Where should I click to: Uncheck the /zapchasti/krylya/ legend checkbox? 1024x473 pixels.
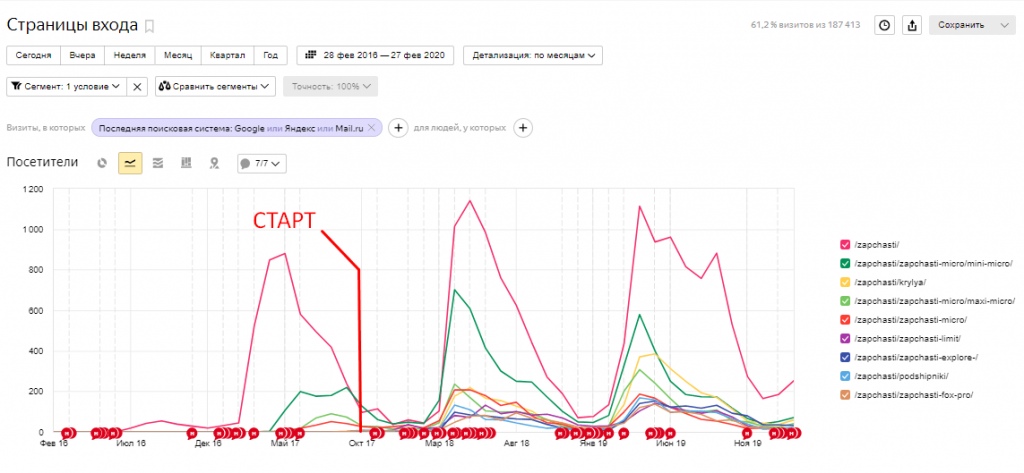(844, 282)
